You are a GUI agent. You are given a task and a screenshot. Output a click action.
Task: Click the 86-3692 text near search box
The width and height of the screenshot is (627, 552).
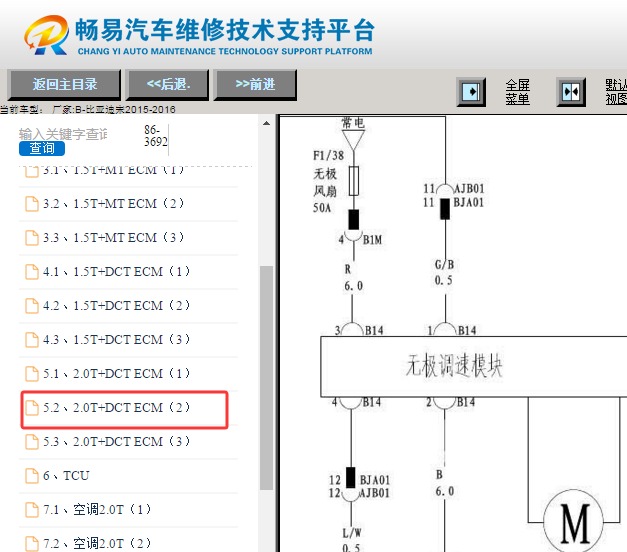pos(156,136)
